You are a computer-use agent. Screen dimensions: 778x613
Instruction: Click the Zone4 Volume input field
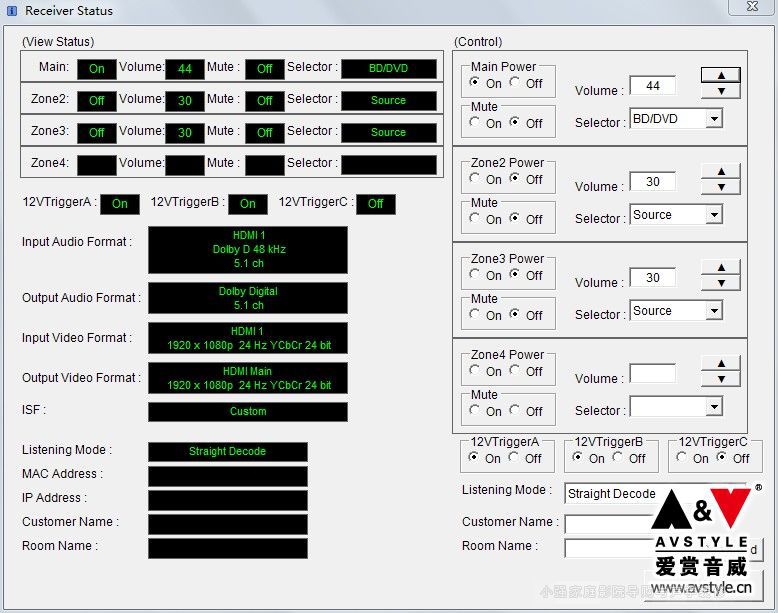click(652, 374)
